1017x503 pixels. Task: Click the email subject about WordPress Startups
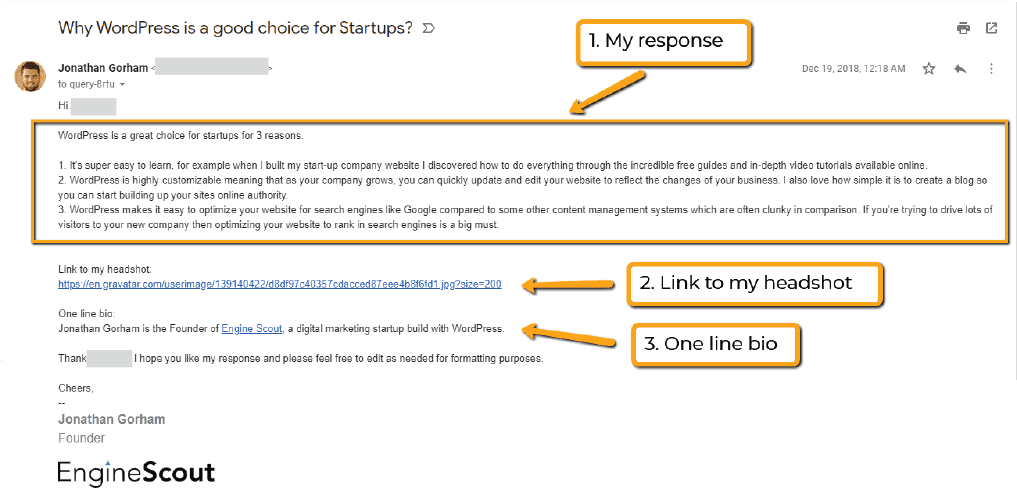pos(236,28)
